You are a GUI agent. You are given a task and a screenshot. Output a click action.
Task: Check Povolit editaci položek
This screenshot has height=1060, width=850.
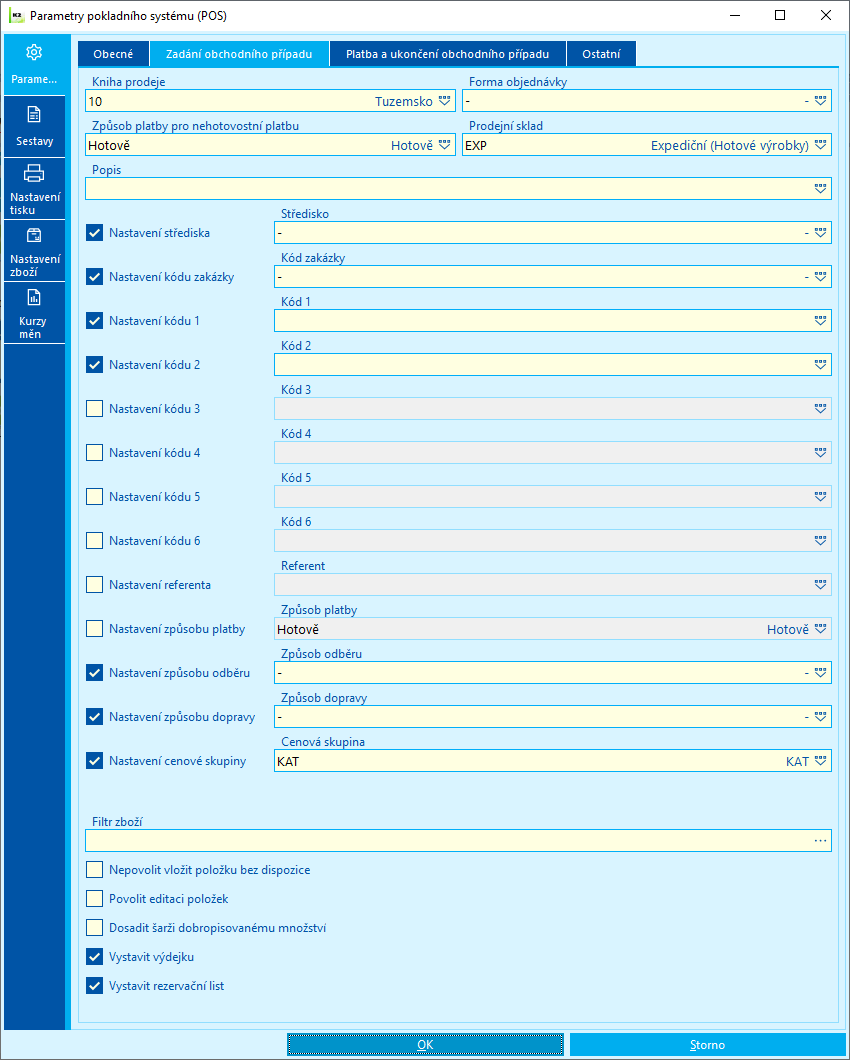pyautogui.click(x=95, y=899)
